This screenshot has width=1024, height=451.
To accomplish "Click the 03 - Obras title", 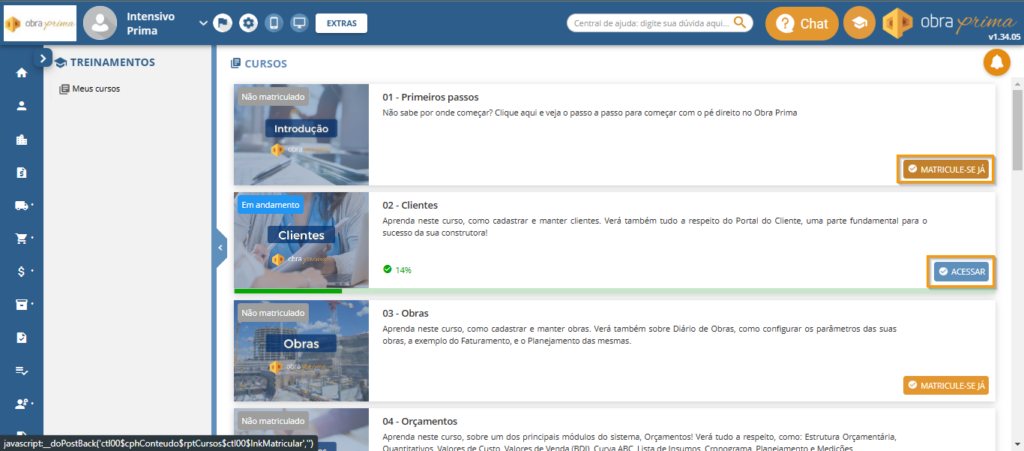I will click(406, 313).
